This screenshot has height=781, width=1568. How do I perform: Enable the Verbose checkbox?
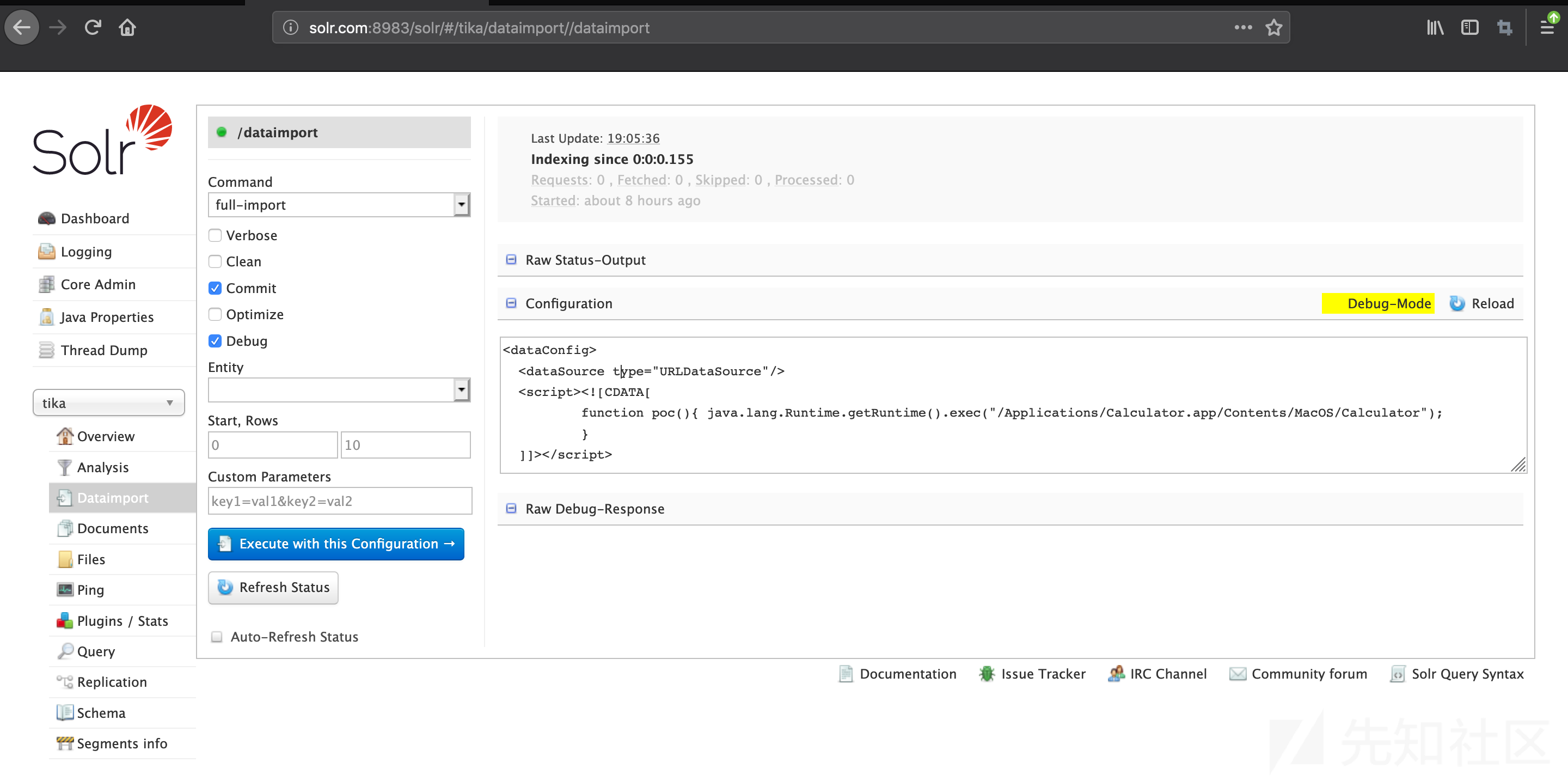point(215,235)
